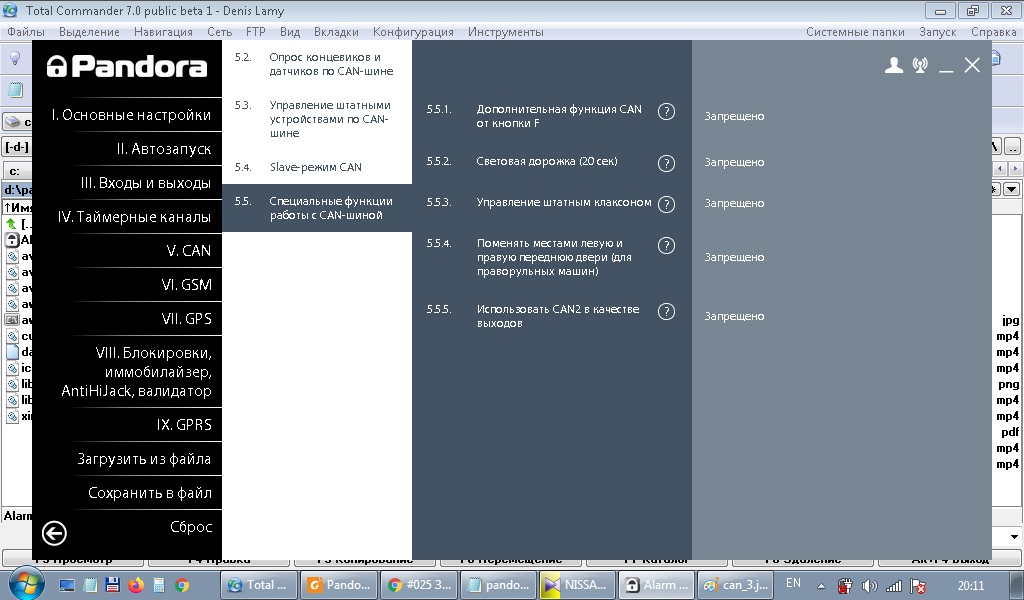Show help for swapping front doors setting
Screen dimensions: 1024x600
click(x=666, y=246)
